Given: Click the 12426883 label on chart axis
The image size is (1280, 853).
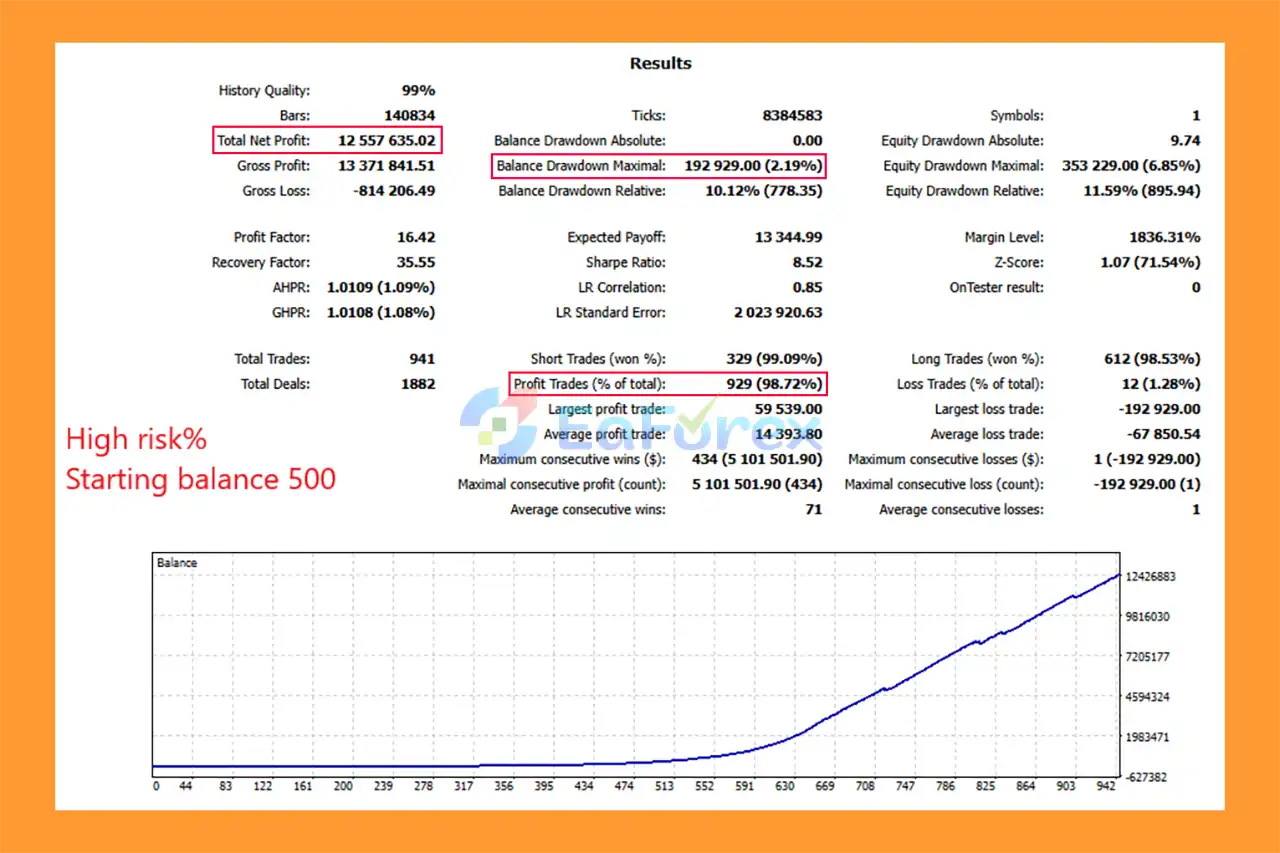Looking at the screenshot, I should point(1151,577).
